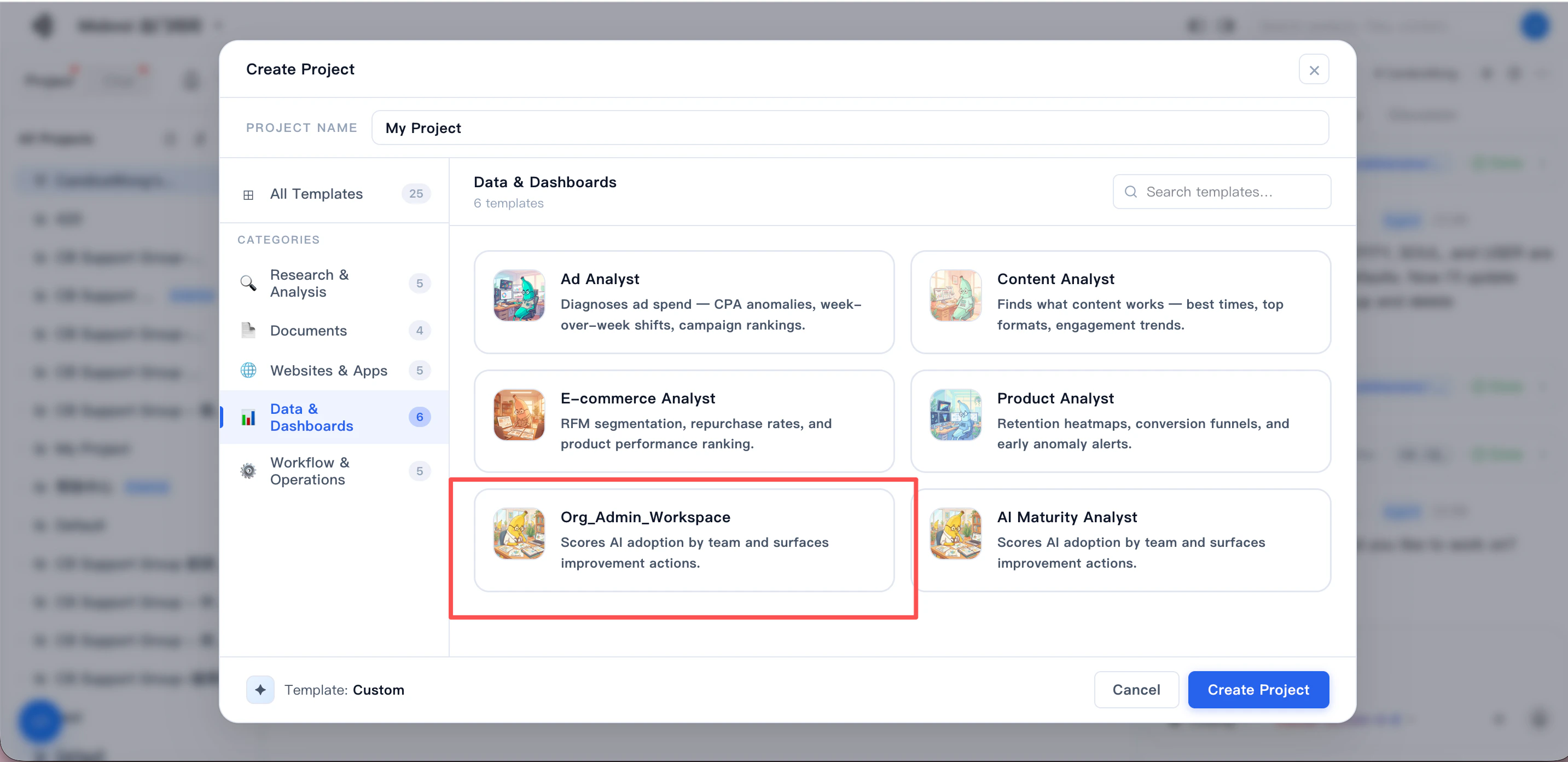Open the Workflow & Operations category
Screen dimensions: 1568x762
coord(334,471)
